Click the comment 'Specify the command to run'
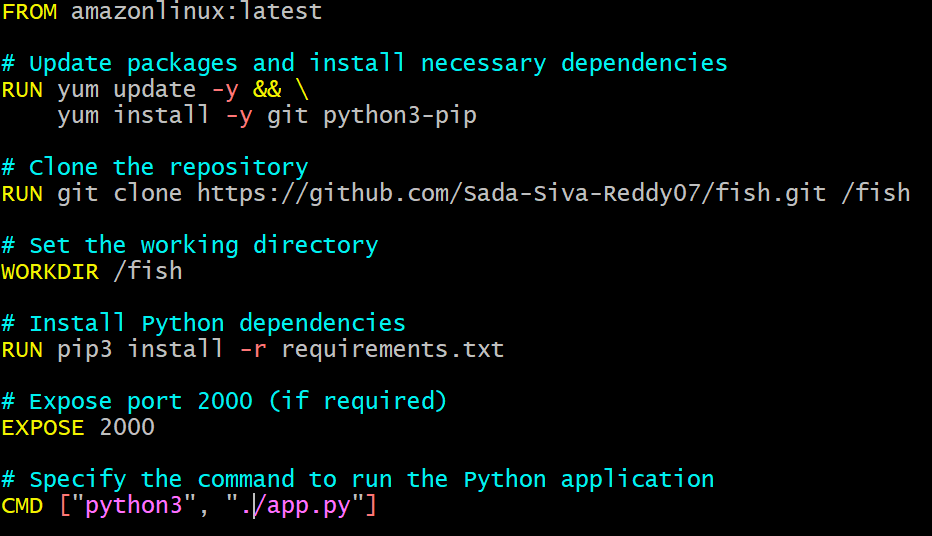Screen dimensions: 932x536 (358, 479)
